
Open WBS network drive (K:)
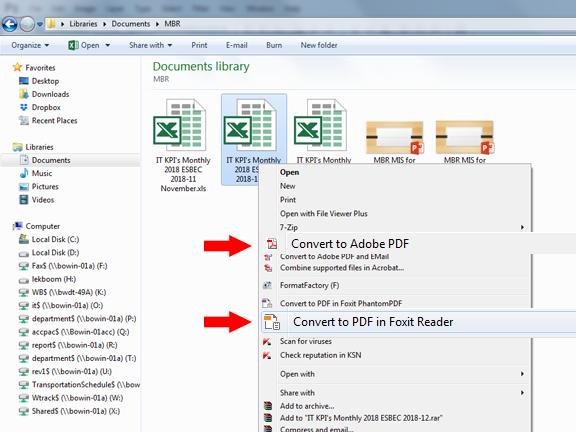tap(62, 292)
